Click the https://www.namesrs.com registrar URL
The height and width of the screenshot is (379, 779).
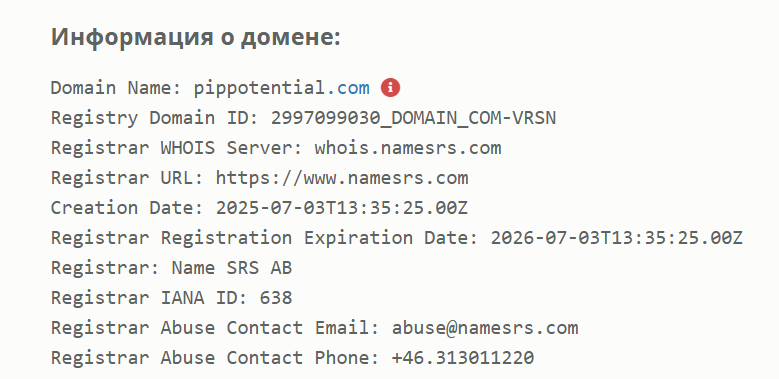[342, 178]
